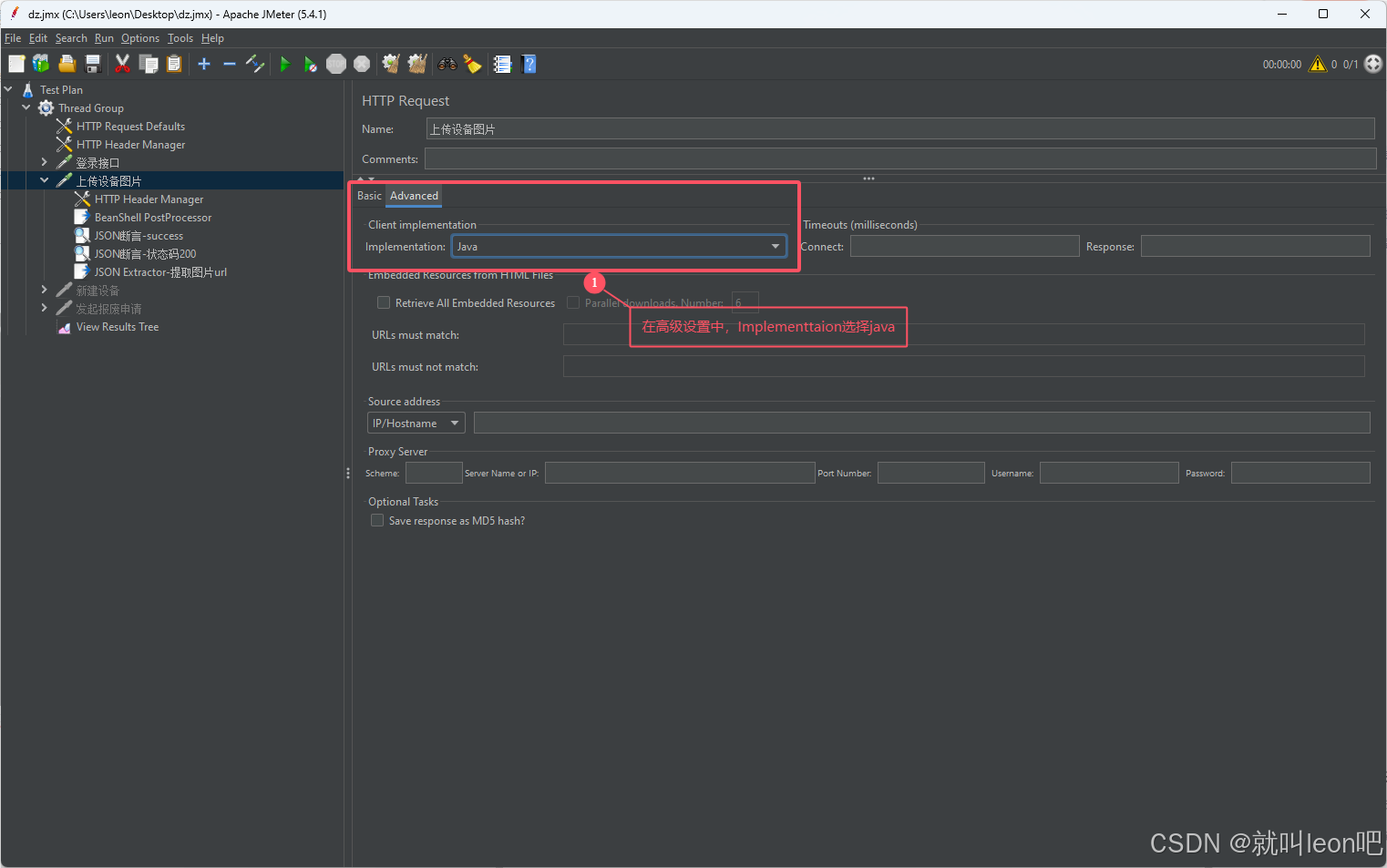Open the File menu
Screen dimensions: 1387x868
click(x=13, y=38)
